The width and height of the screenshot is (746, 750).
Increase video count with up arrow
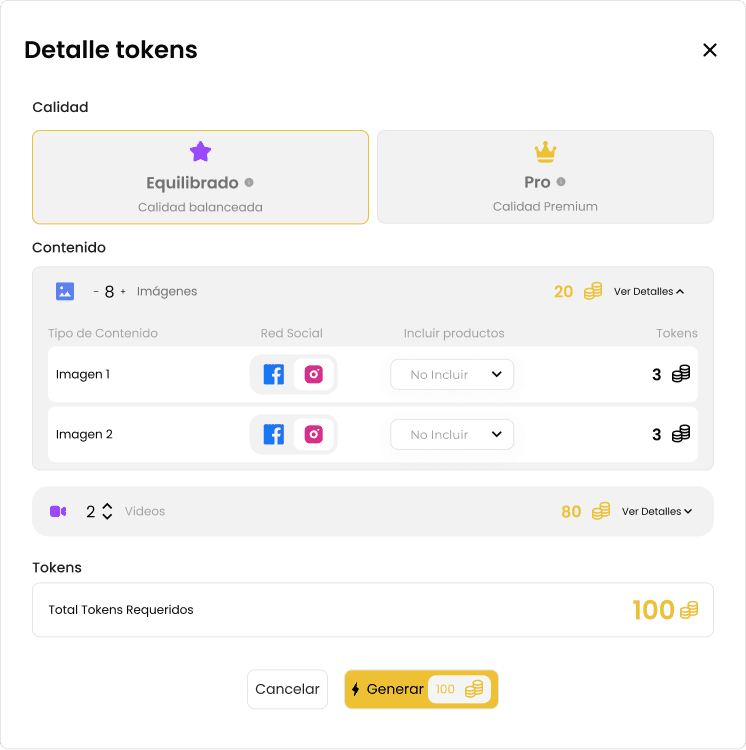point(107,506)
